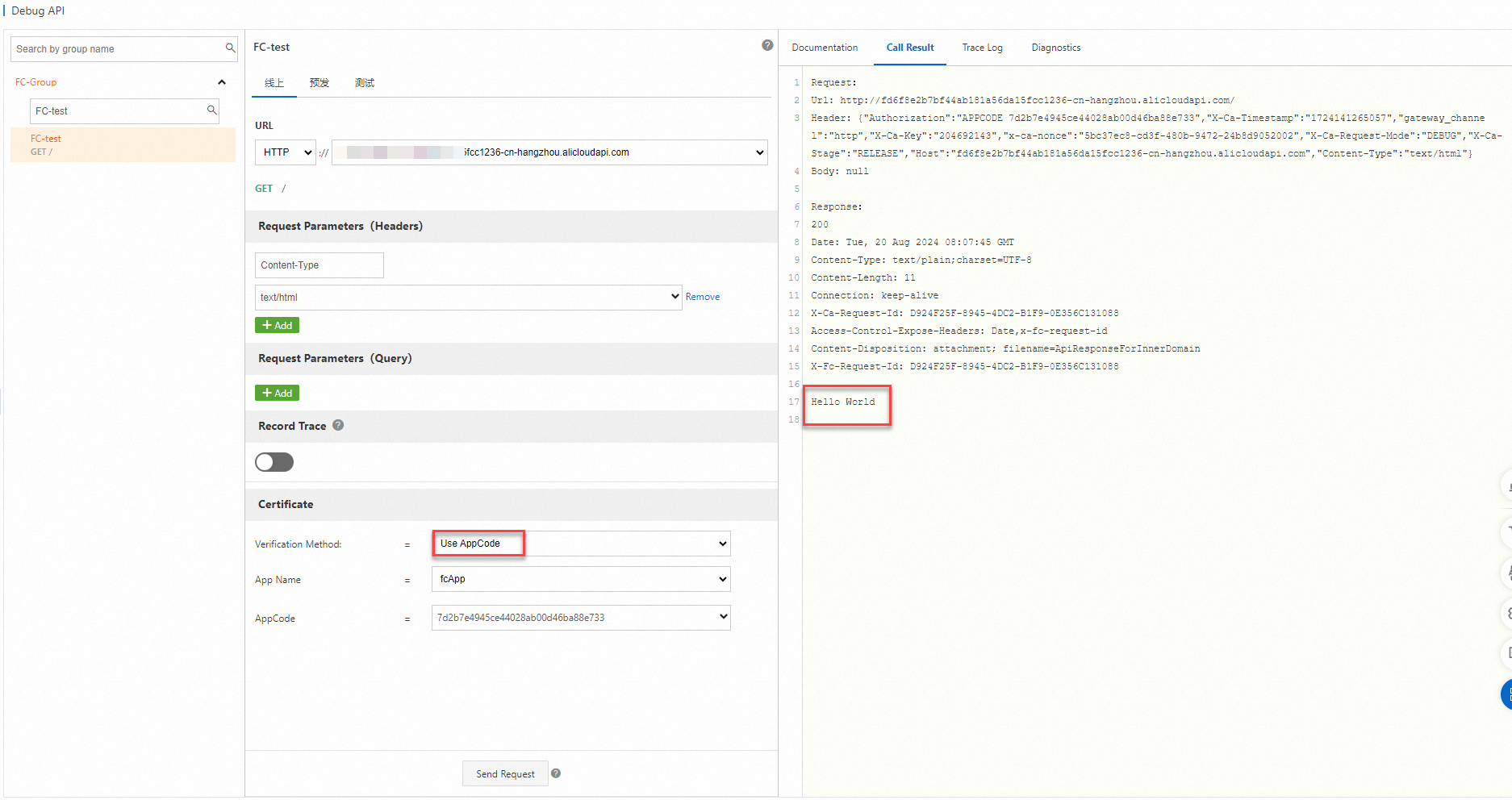Switch to the 线上 environment tab

pos(274,83)
